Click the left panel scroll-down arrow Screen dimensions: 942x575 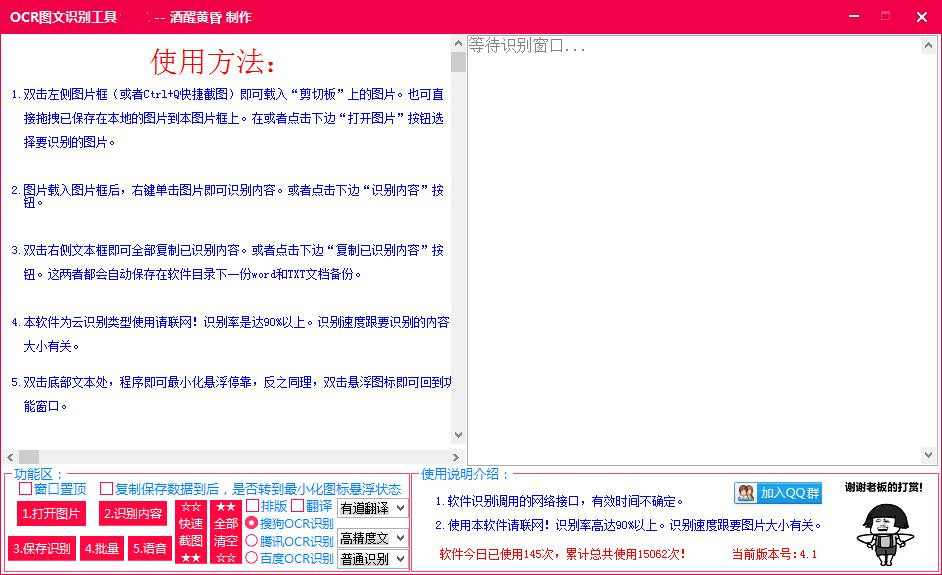[x=458, y=434]
